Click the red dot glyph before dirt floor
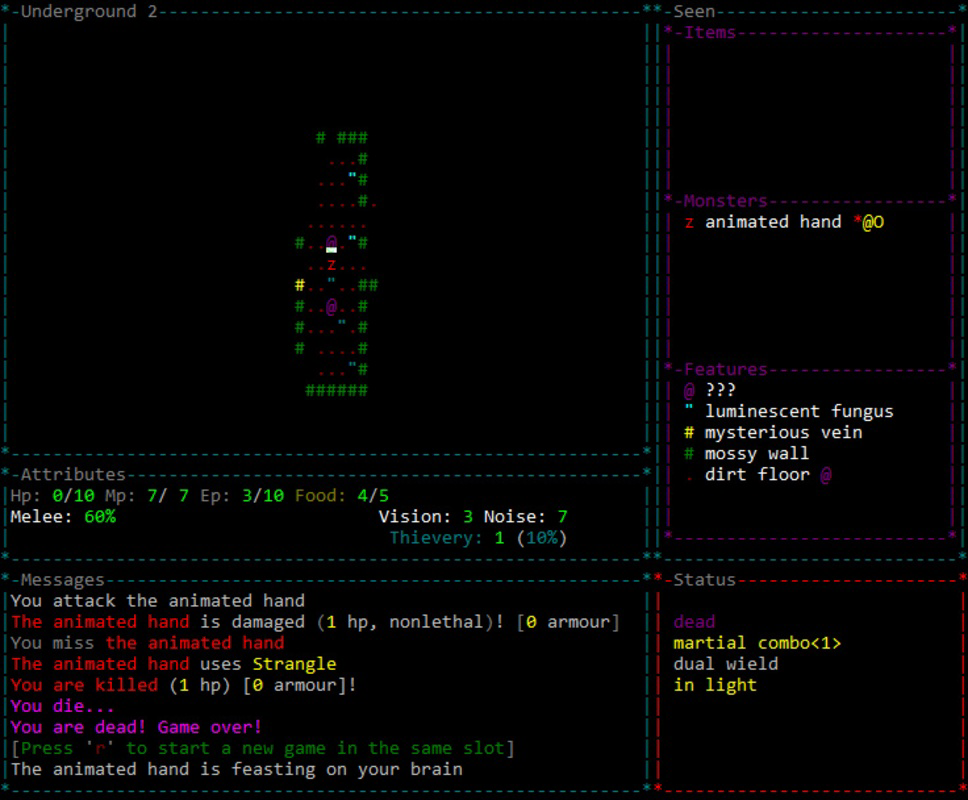The height and width of the screenshot is (800, 968). [689, 478]
